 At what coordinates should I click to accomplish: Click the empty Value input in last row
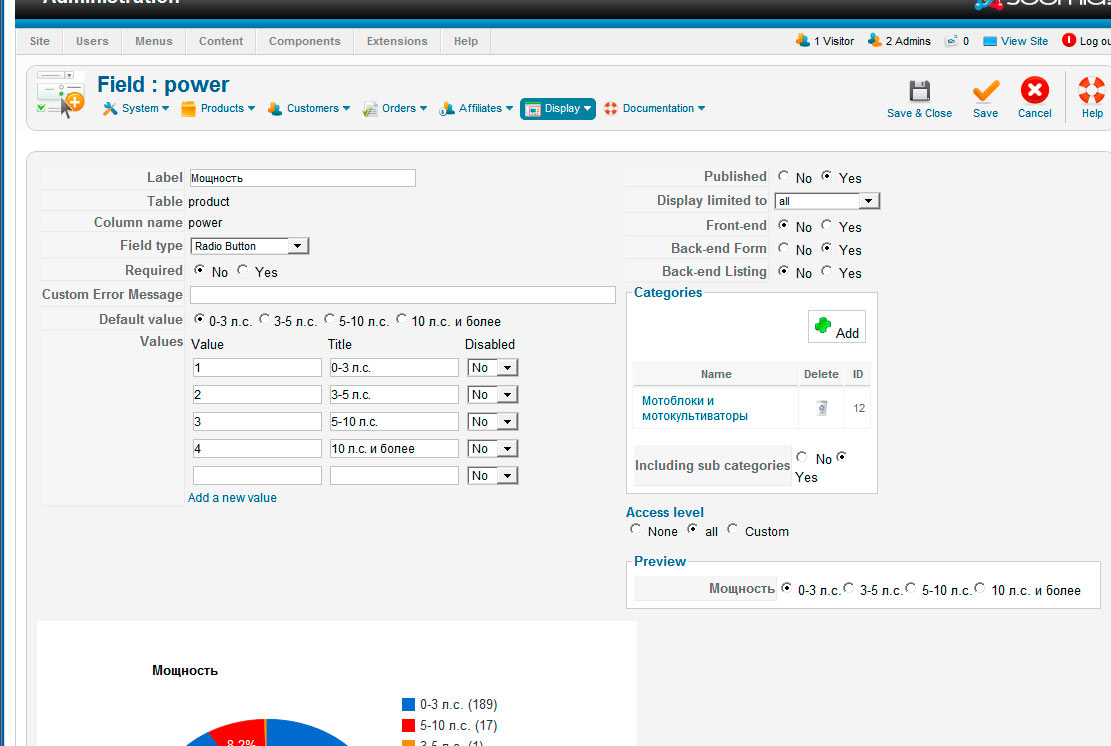257,475
